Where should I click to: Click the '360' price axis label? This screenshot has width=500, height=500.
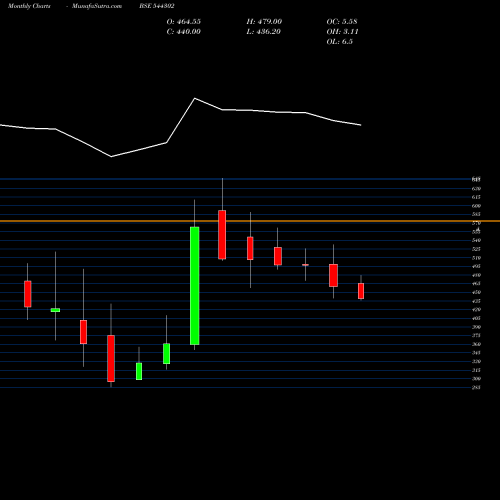pyautogui.click(x=476, y=344)
